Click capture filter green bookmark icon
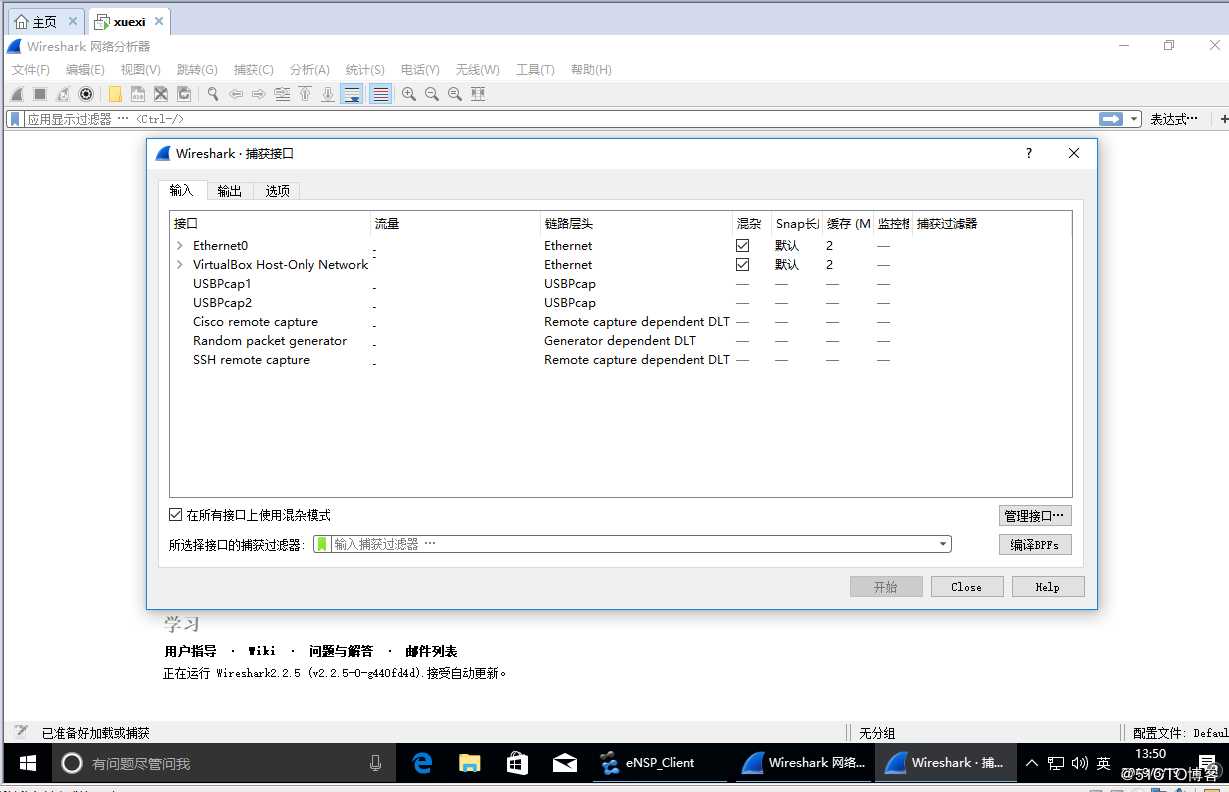Image resolution: width=1229 pixels, height=792 pixels. tap(322, 544)
